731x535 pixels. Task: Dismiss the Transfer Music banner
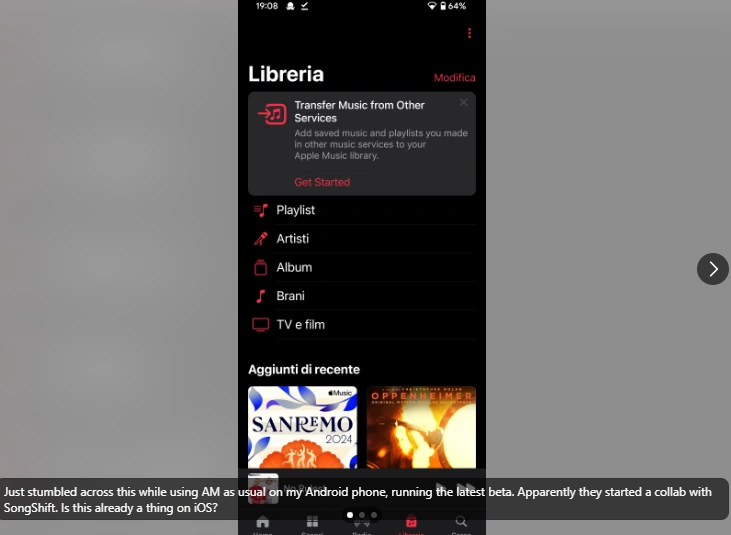pyautogui.click(x=463, y=103)
